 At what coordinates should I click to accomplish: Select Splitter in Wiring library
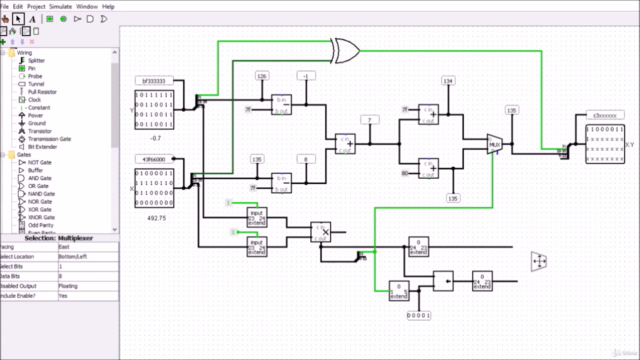tap(36, 60)
